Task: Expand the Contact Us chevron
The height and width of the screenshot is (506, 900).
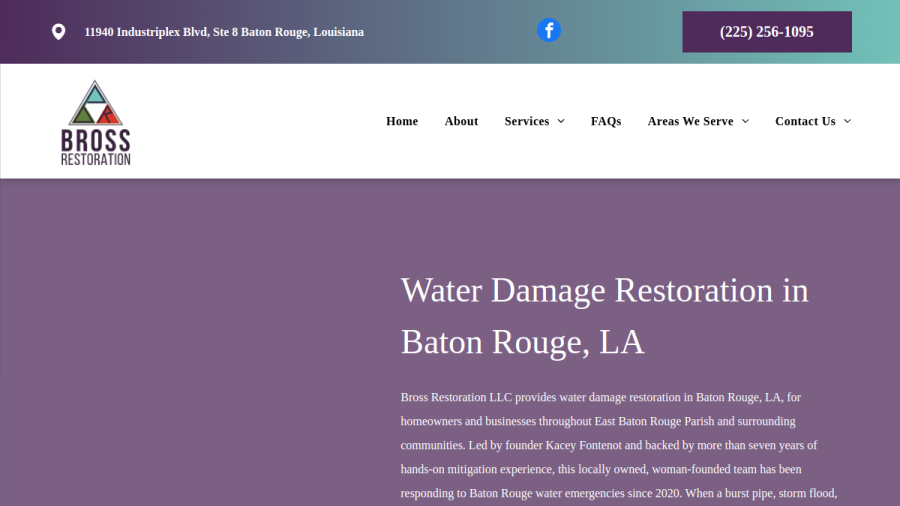Action: pos(848,121)
